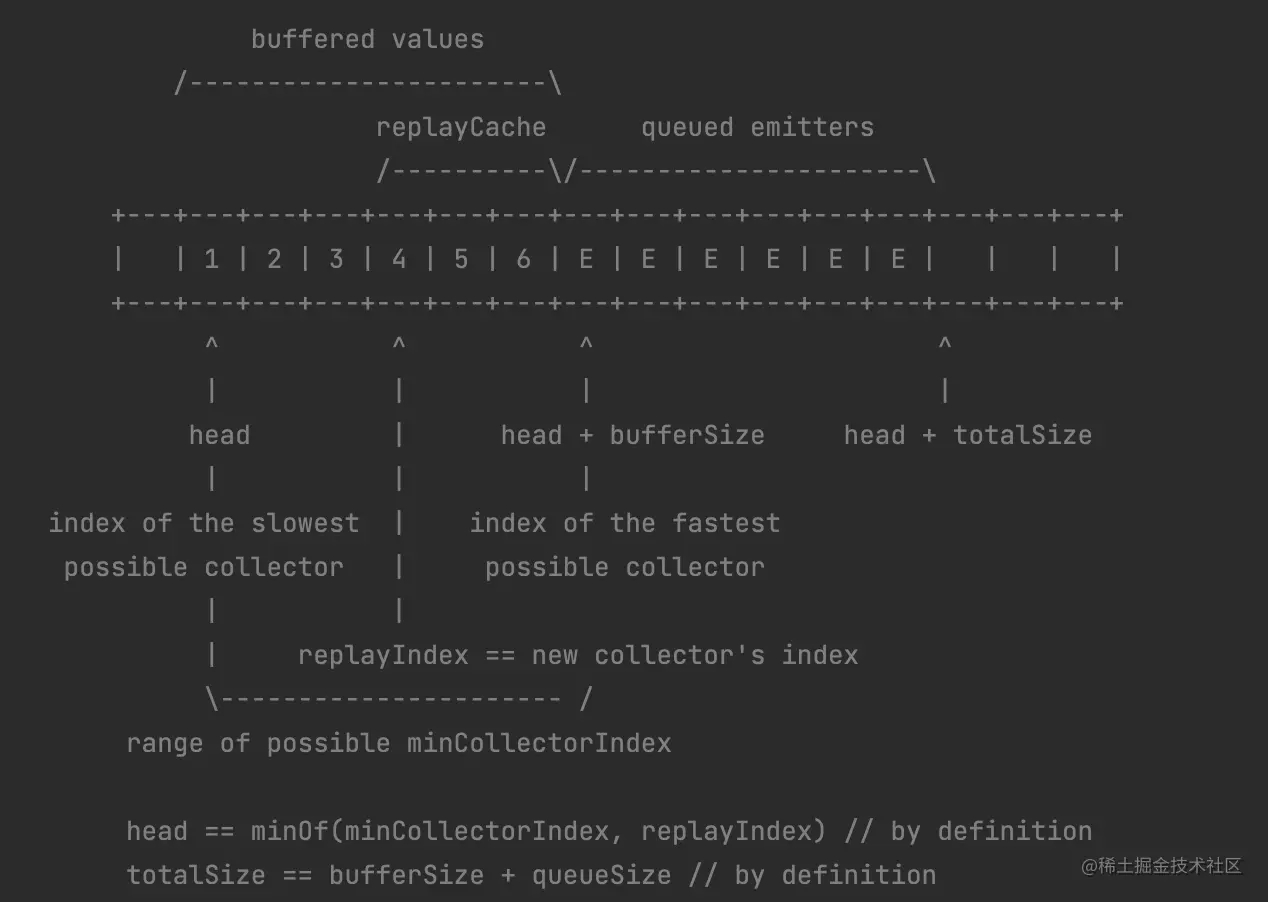Click the "replayCache" text
This screenshot has width=1268, height=902.
point(461,128)
